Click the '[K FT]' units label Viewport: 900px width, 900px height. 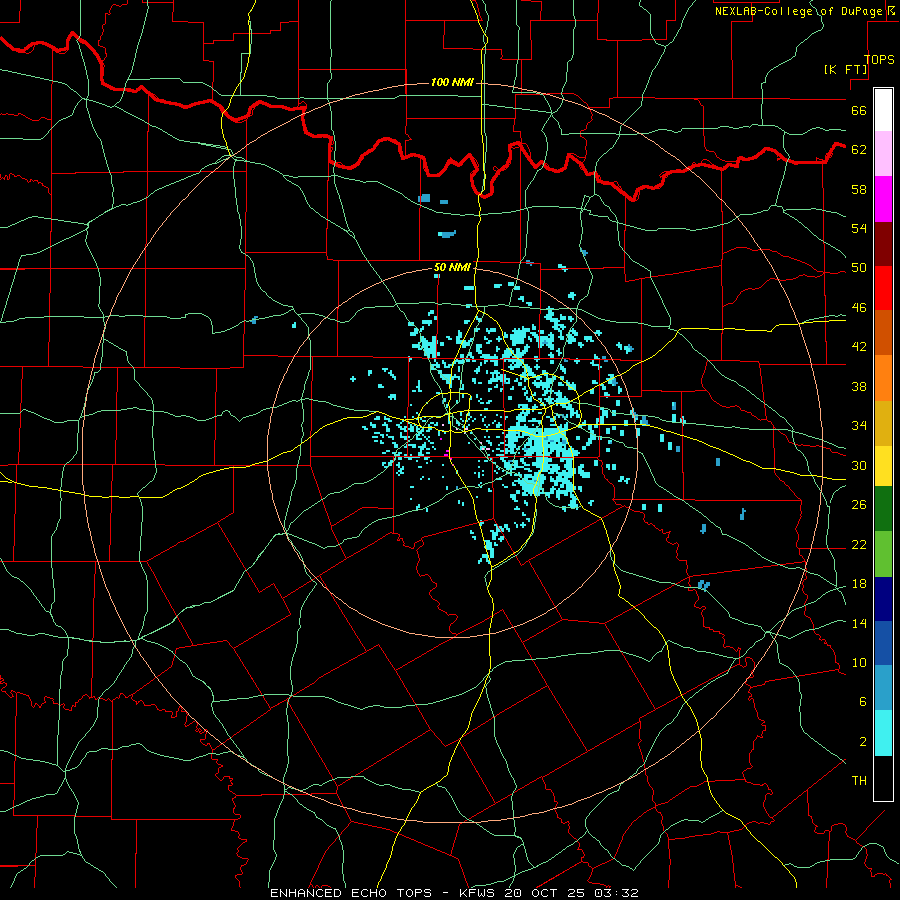[845, 70]
